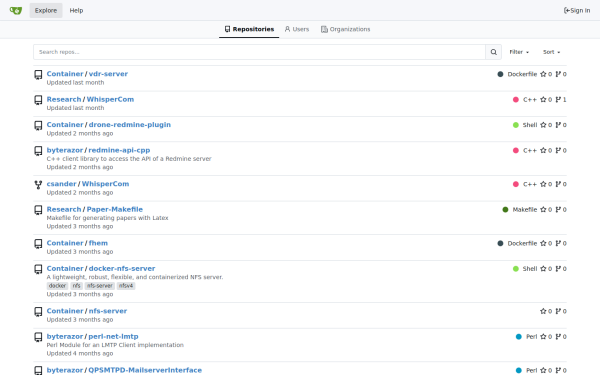
Task: Open the Research owner link for WhisperCom
Action: click(64, 99)
